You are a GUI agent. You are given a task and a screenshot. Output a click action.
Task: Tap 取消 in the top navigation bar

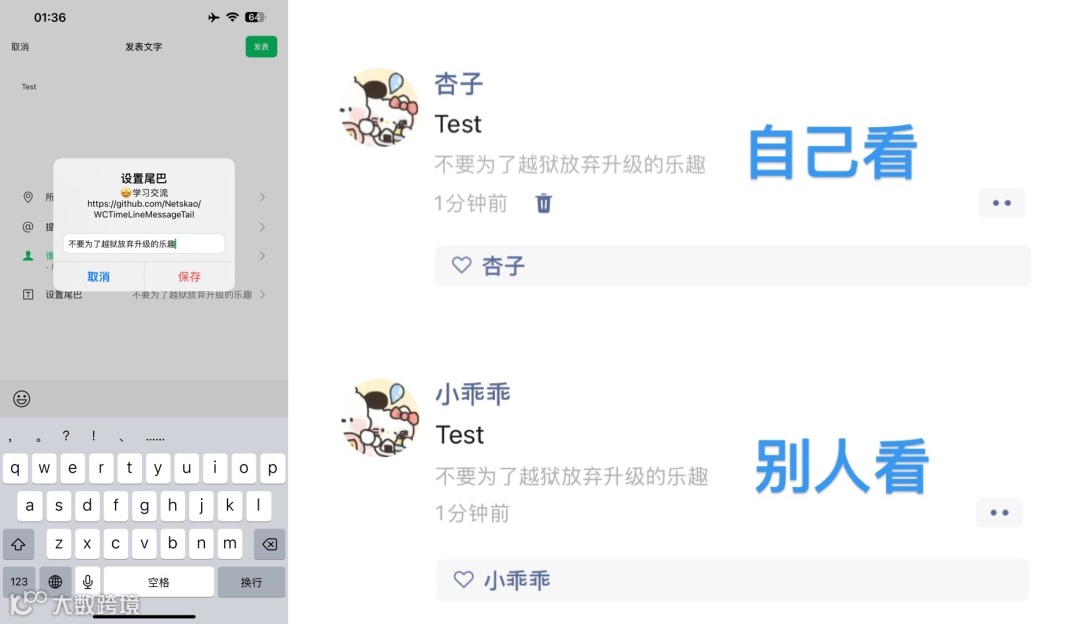click(x=20, y=47)
